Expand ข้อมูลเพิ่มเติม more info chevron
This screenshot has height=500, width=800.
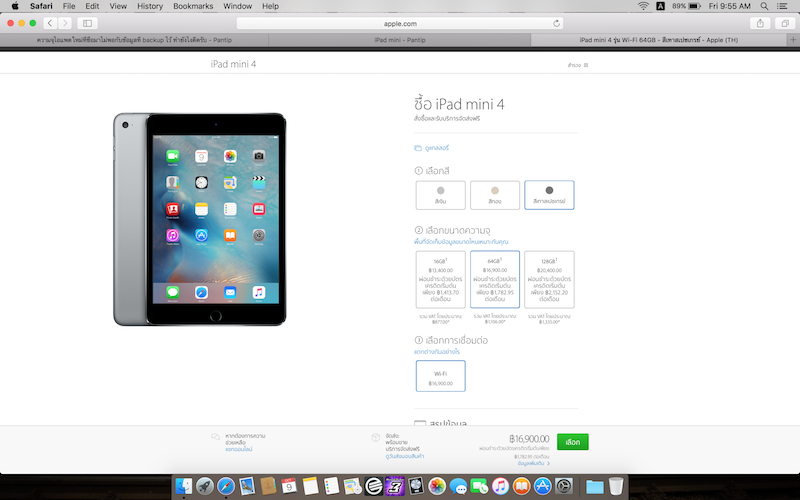pyautogui.click(x=534, y=463)
